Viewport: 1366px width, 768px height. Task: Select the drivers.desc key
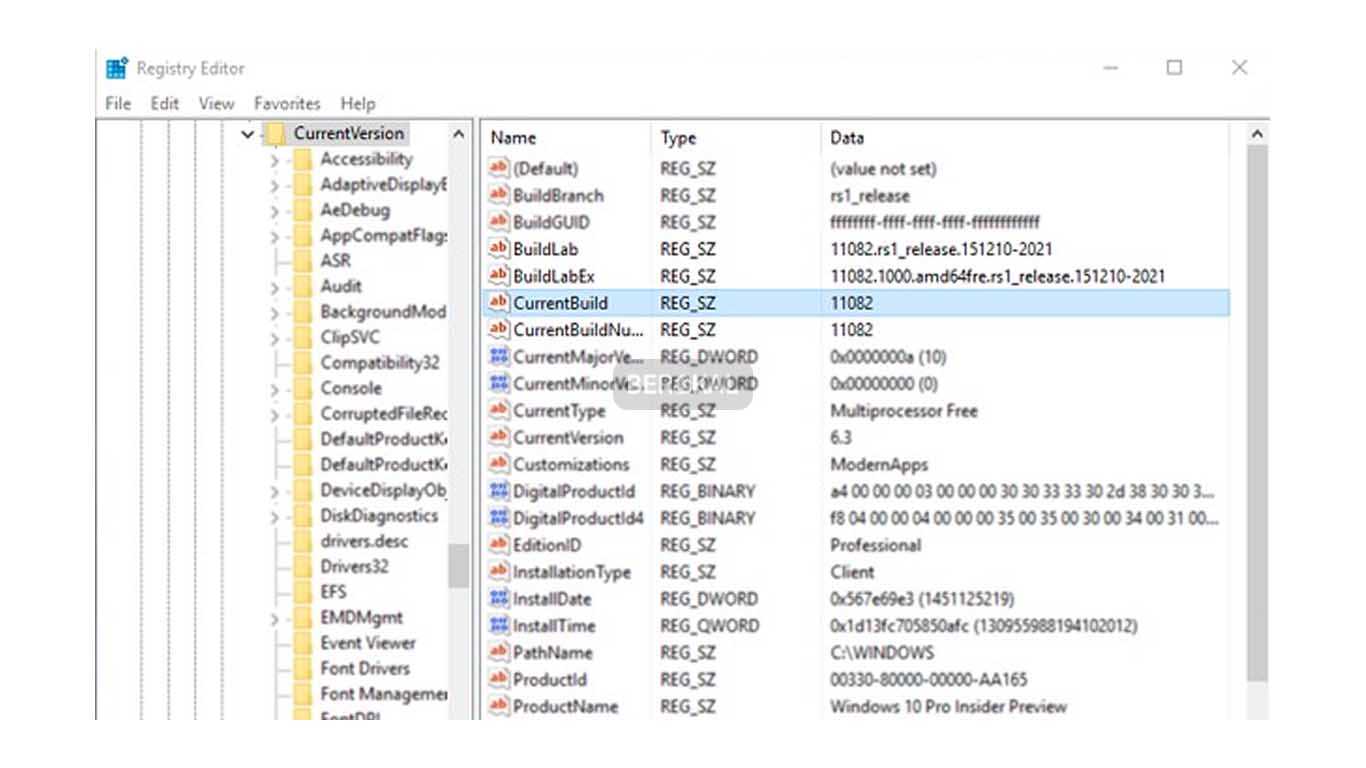tap(364, 541)
